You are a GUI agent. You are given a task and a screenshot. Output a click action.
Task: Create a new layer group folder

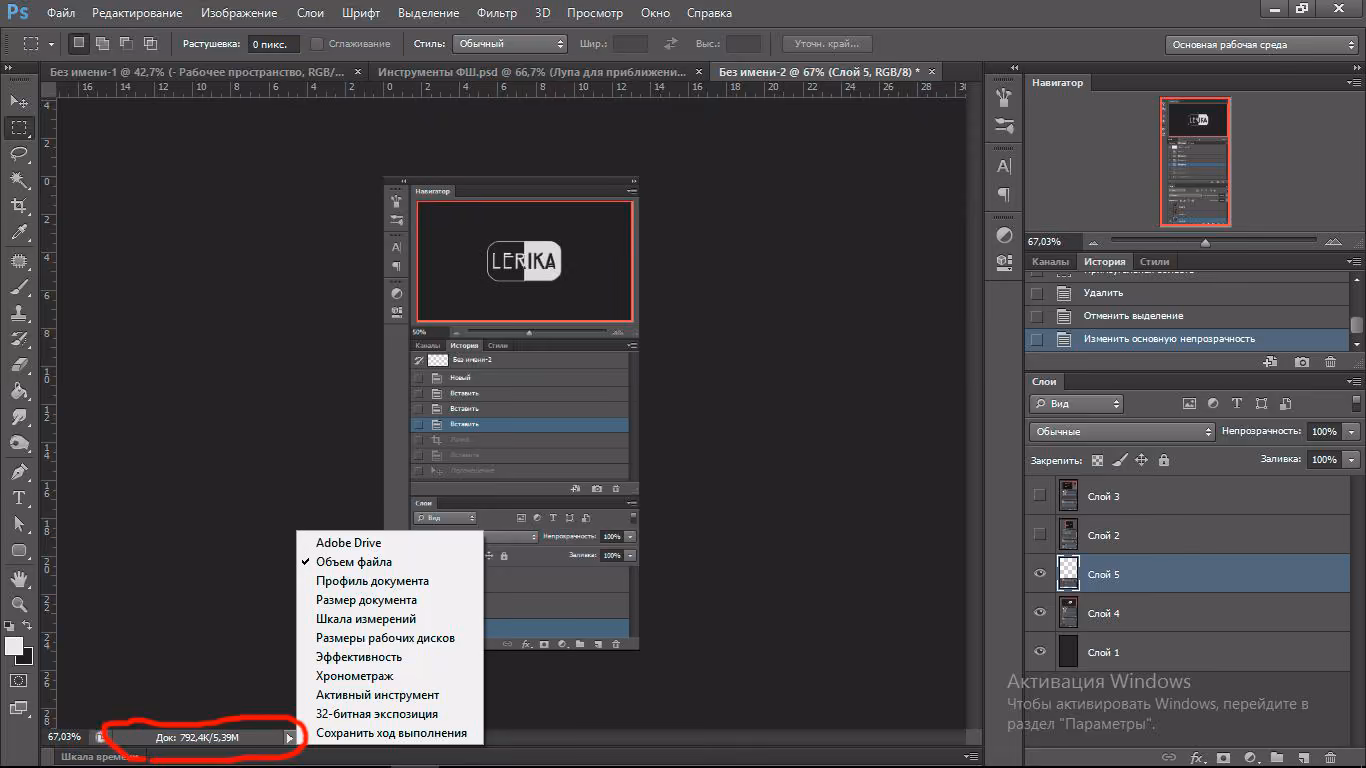coord(1276,758)
